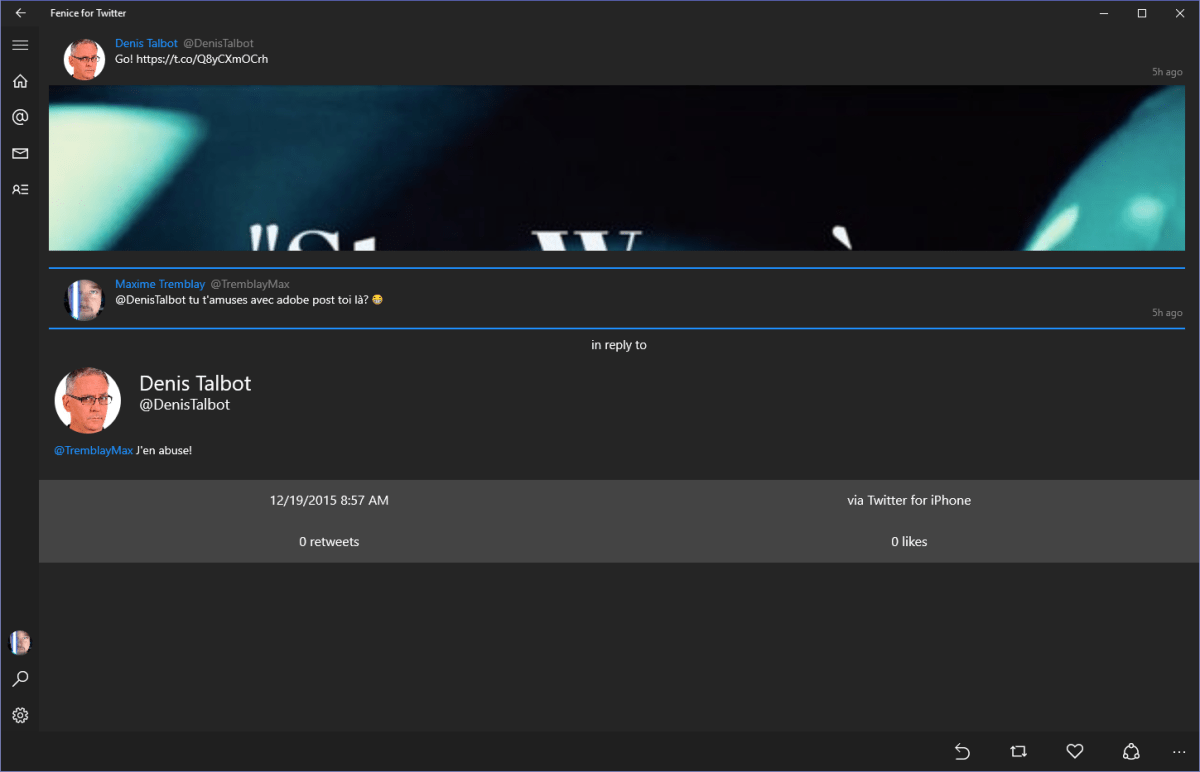
Task: Open the Mentions section
Action: coord(20,117)
